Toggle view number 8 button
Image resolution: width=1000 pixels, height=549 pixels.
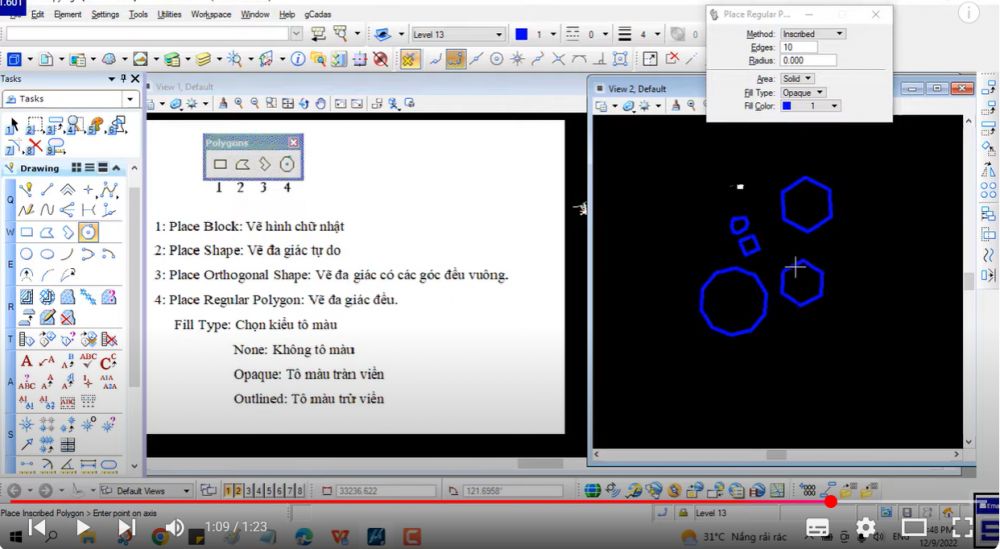300,491
